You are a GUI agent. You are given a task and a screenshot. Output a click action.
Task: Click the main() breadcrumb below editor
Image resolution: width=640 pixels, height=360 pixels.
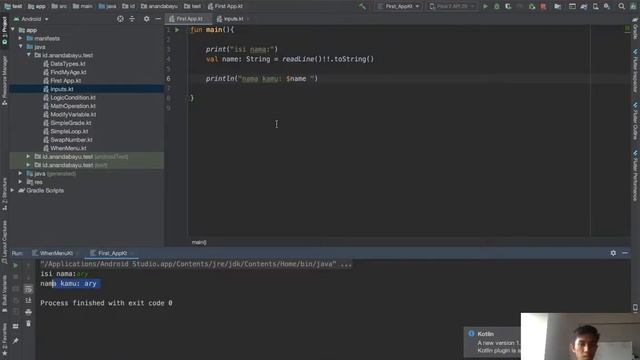point(199,242)
